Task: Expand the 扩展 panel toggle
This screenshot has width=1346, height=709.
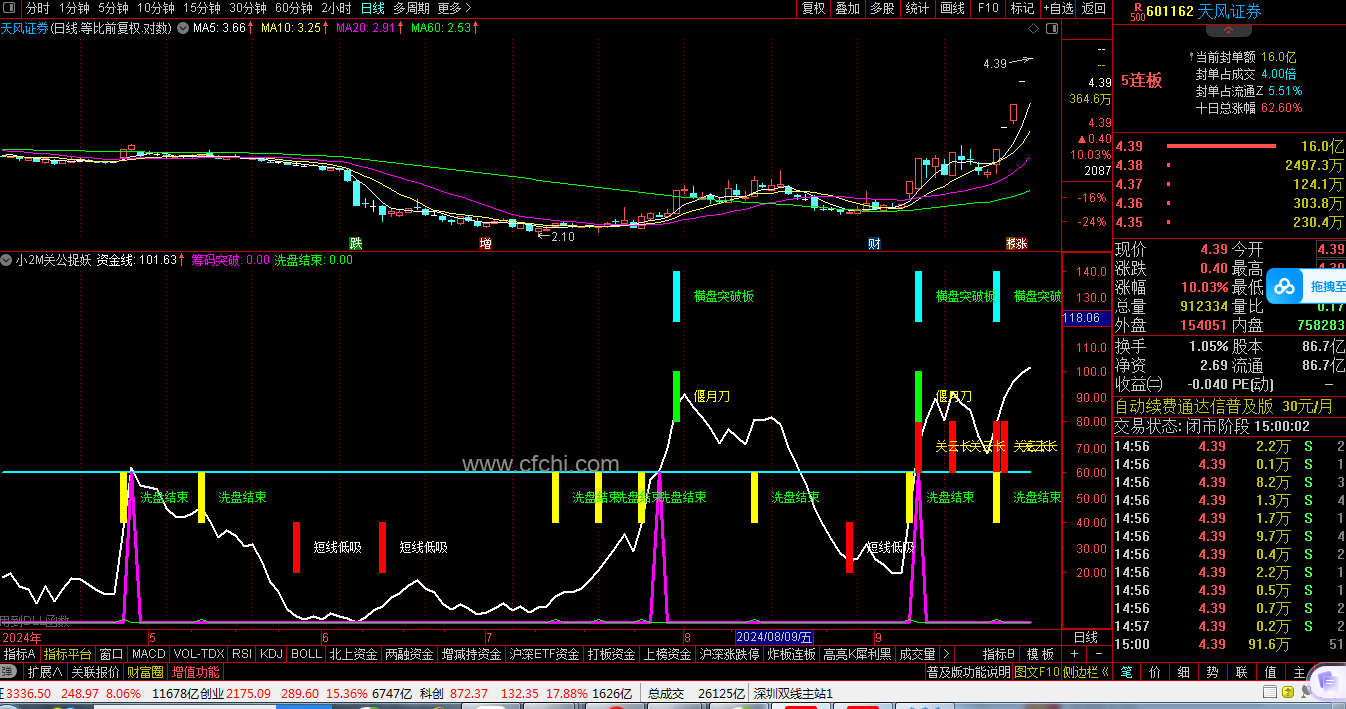Action: [x=45, y=671]
